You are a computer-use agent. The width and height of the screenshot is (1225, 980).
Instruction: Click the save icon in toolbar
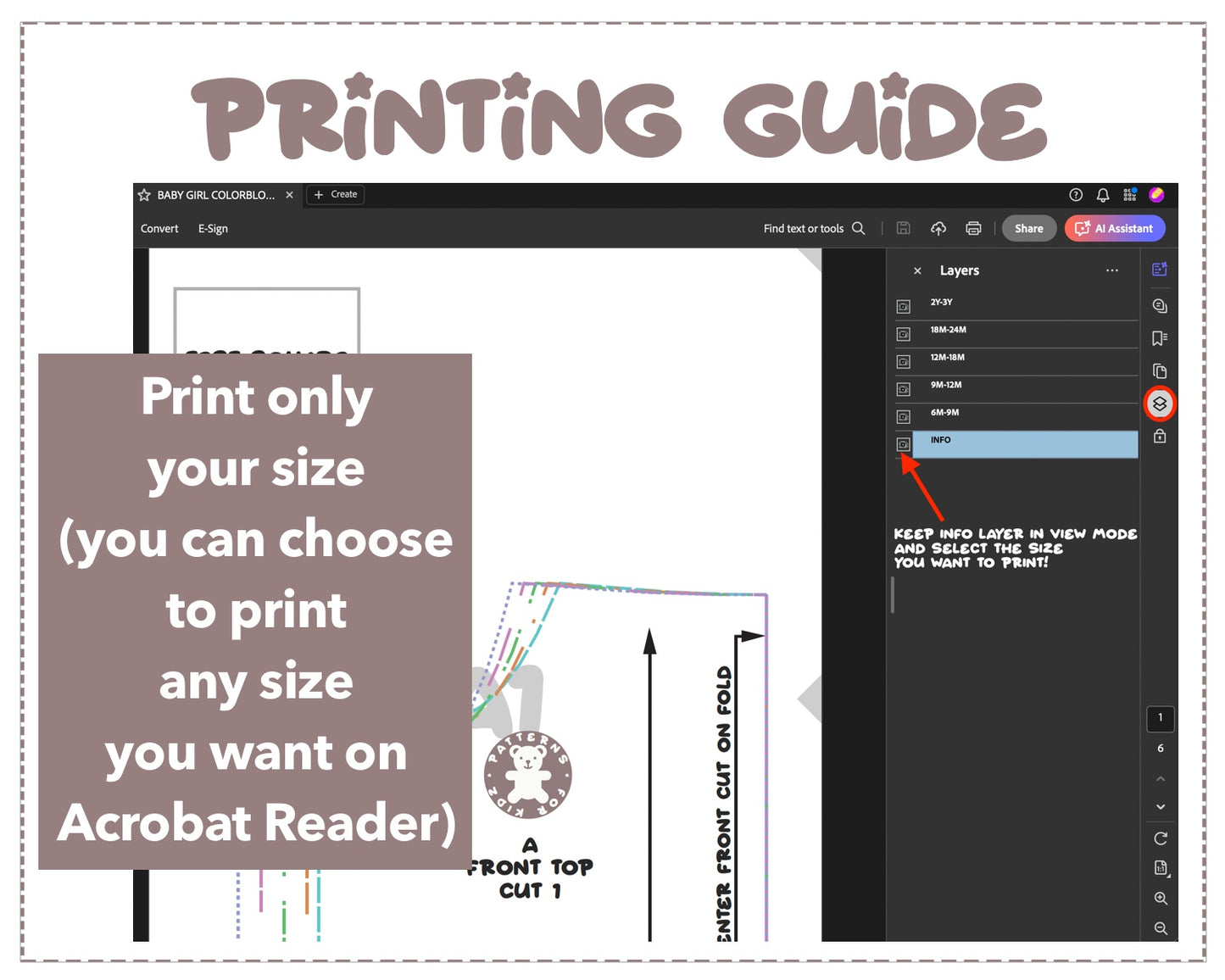click(x=903, y=228)
